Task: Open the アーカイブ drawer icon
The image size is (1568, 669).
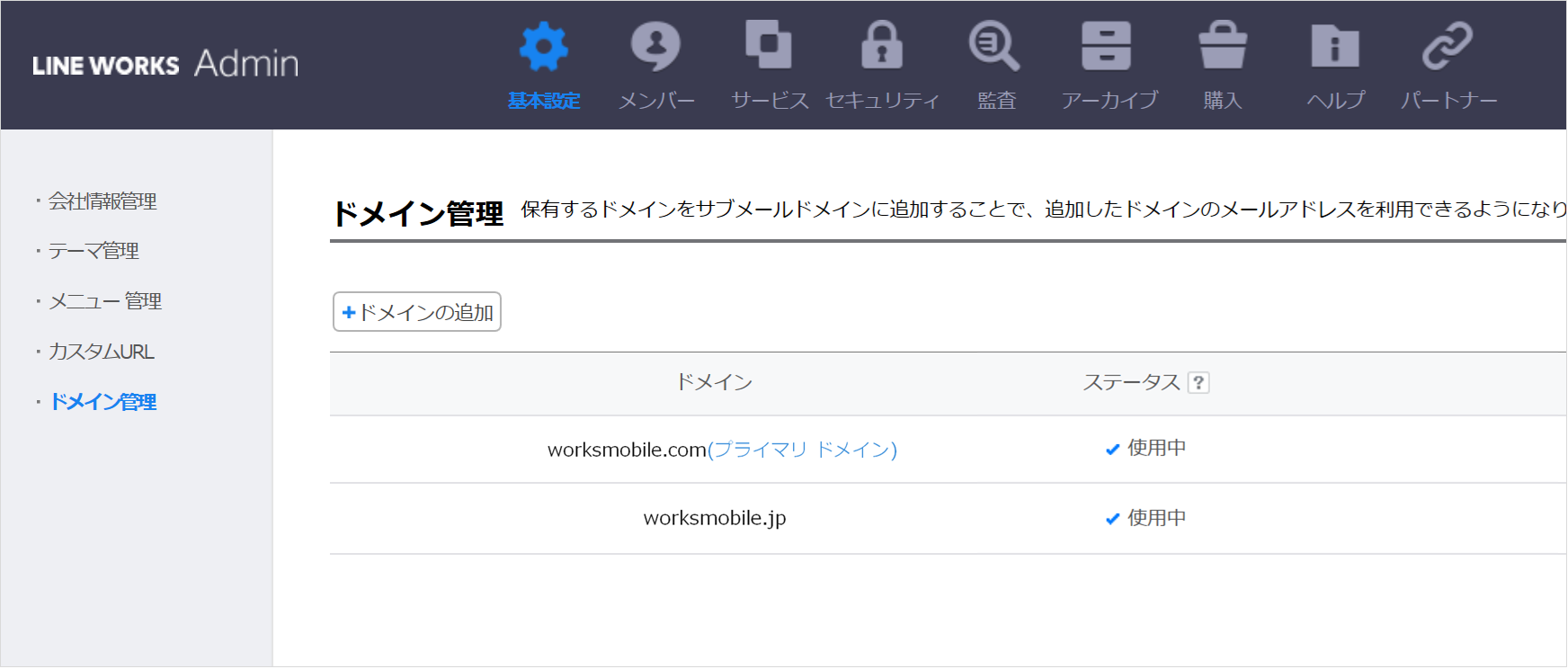Action: 1106,46
